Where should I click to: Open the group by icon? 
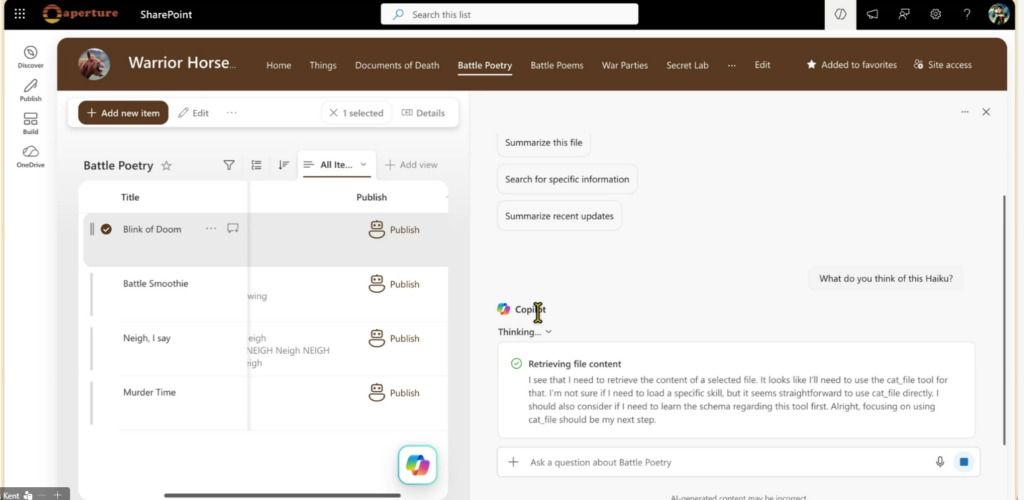coord(257,165)
